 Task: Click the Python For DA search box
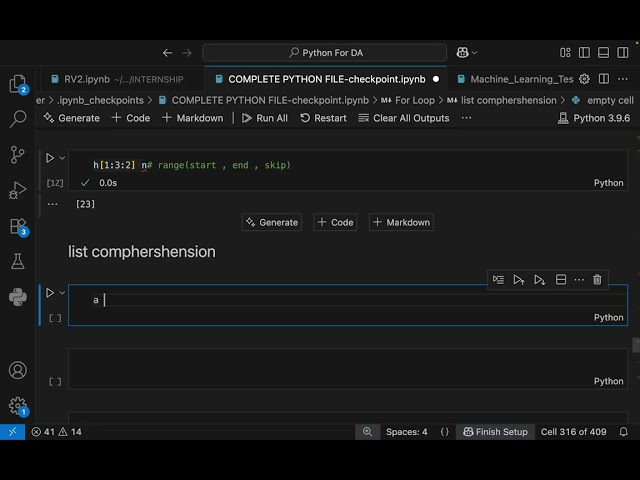coord(324,52)
